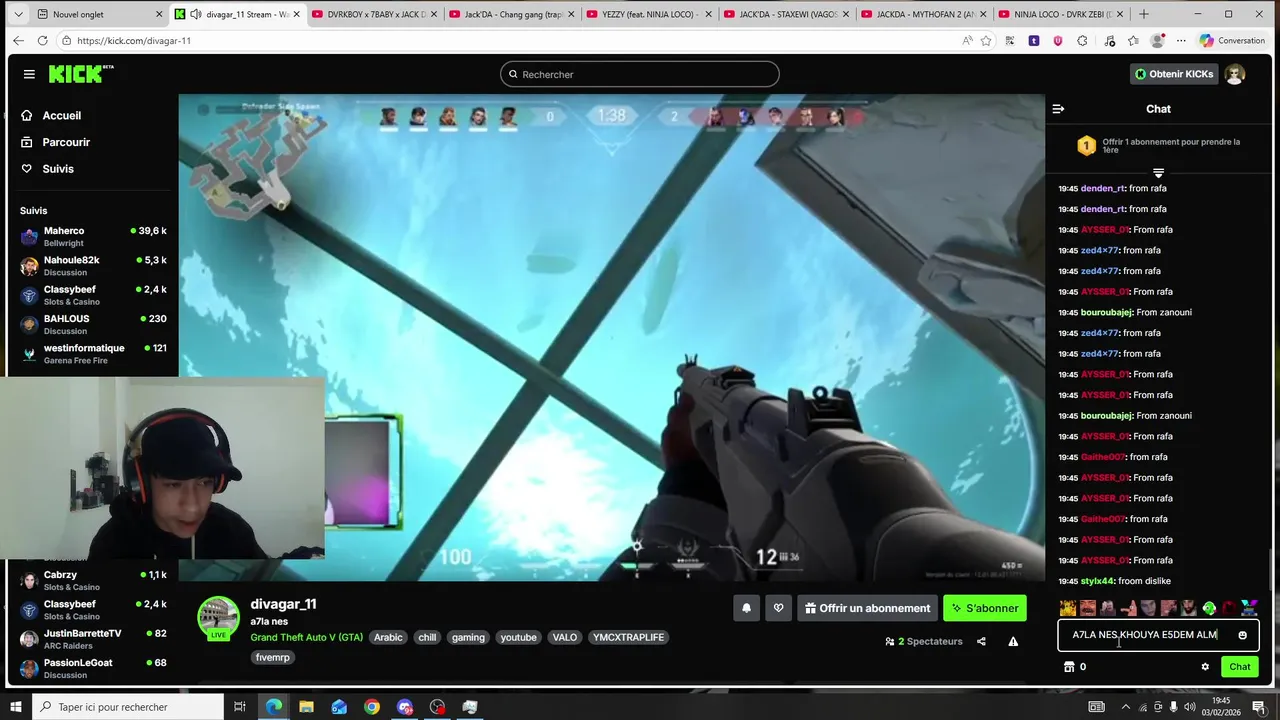Image resolution: width=1280 pixels, height=720 pixels.
Task: Open the chat shop icon
Action: tap(1068, 667)
